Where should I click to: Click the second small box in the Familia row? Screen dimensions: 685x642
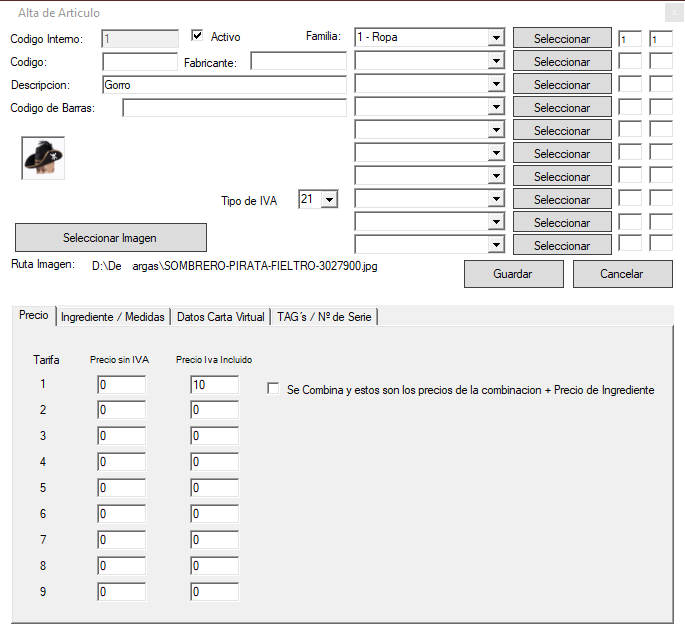(x=661, y=38)
